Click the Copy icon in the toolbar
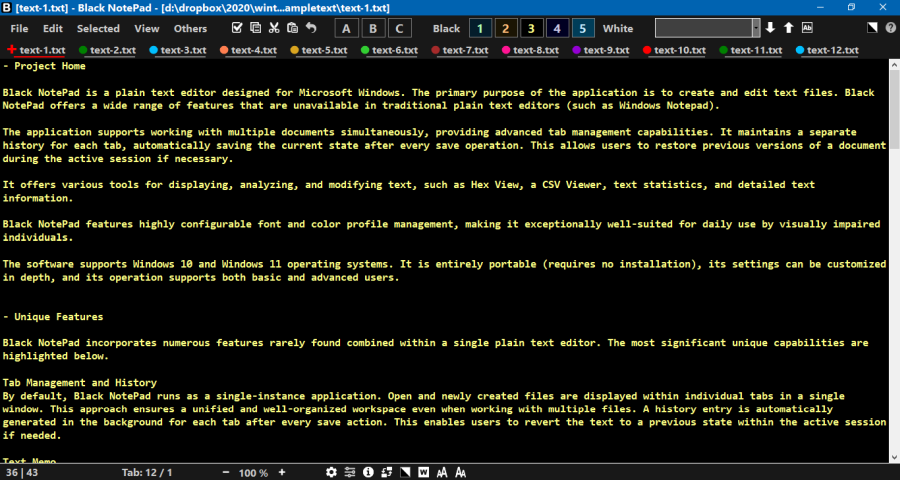Screen dimensions: 900x480 click(255, 28)
